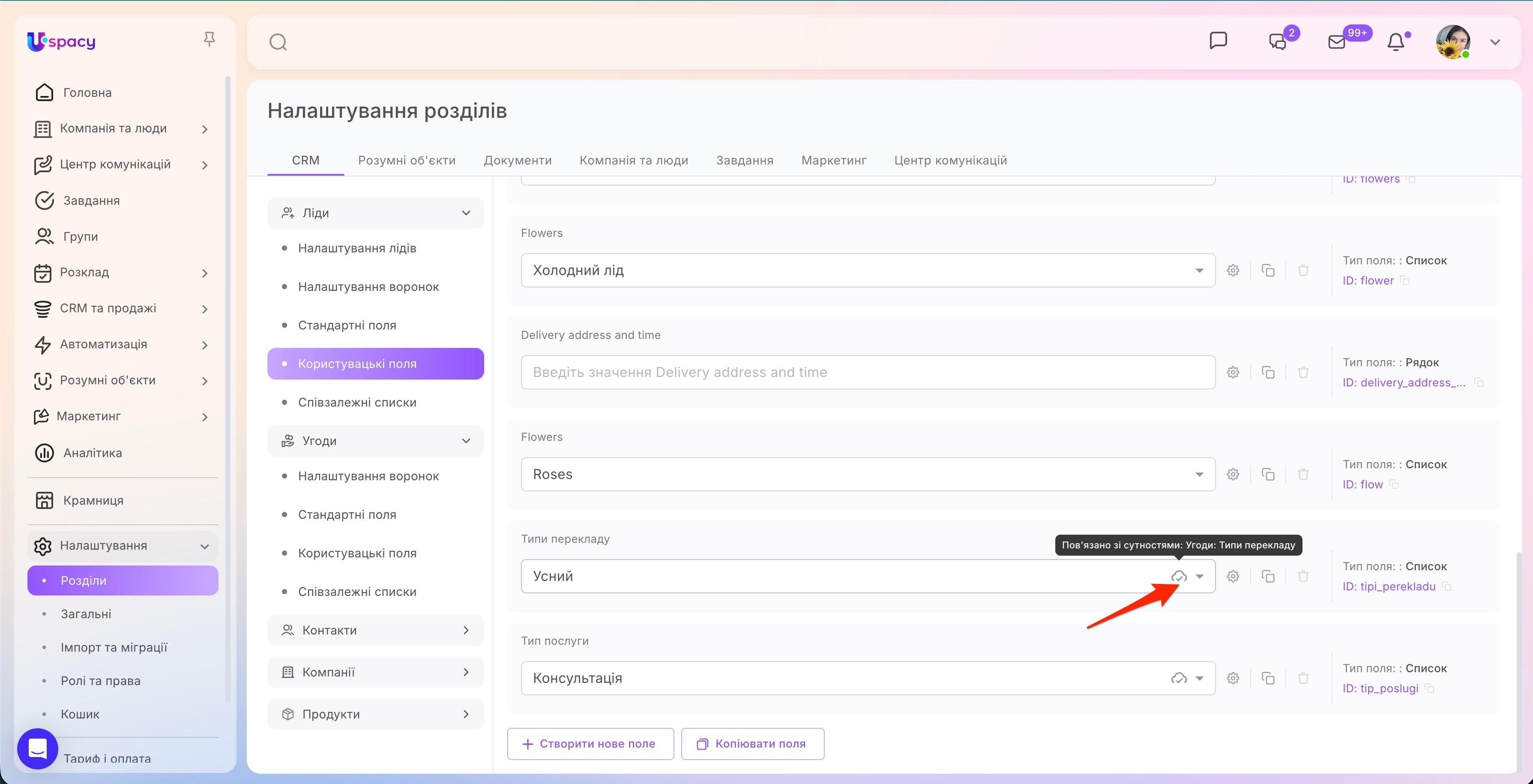
Task: Switch to the Завдання tab
Action: pos(745,160)
